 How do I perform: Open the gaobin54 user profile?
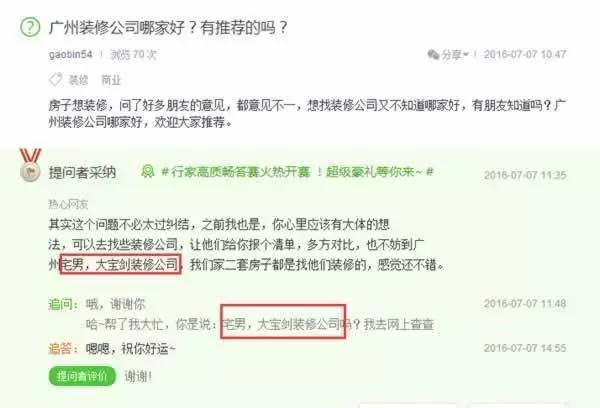pos(70,54)
